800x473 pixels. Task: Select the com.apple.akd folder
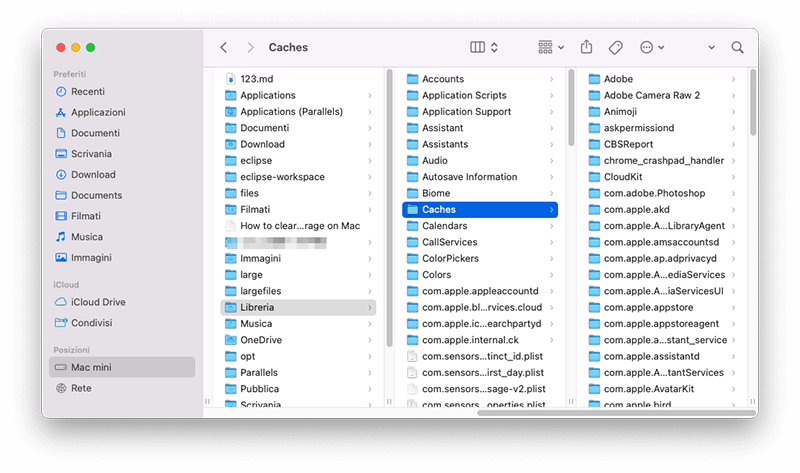662,210
